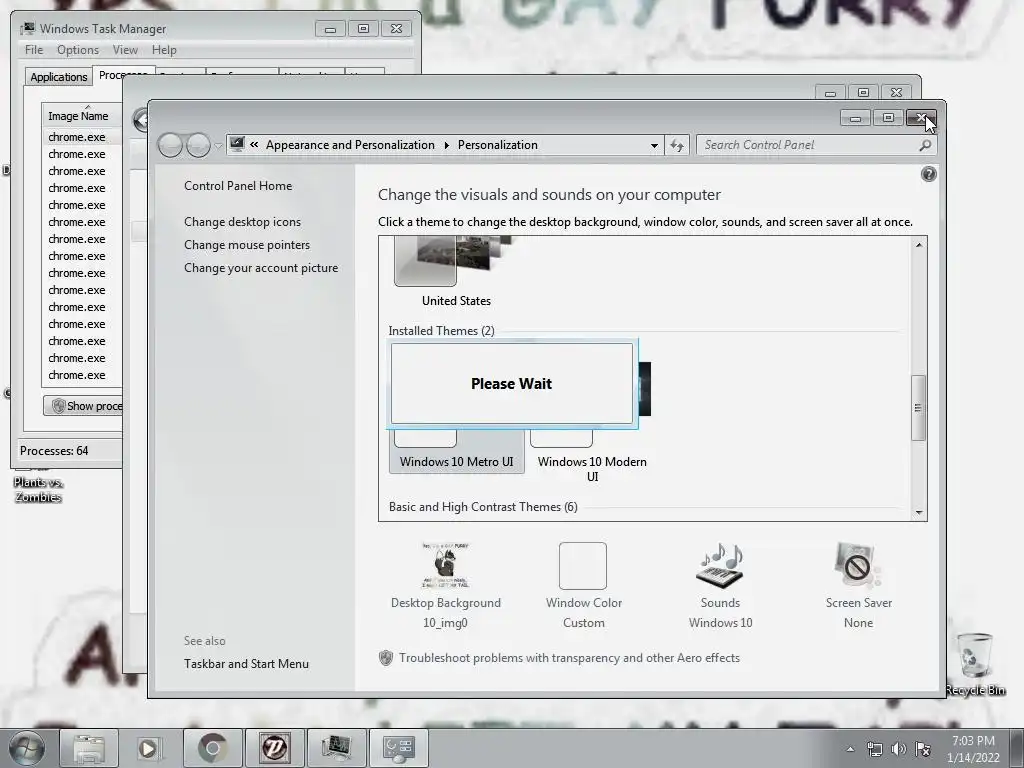Click the Action Center flag tray icon

click(x=923, y=749)
